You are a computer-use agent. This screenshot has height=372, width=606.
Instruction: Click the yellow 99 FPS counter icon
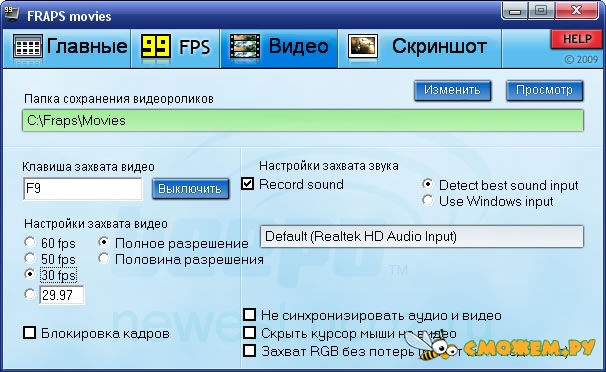pyautogui.click(x=155, y=47)
